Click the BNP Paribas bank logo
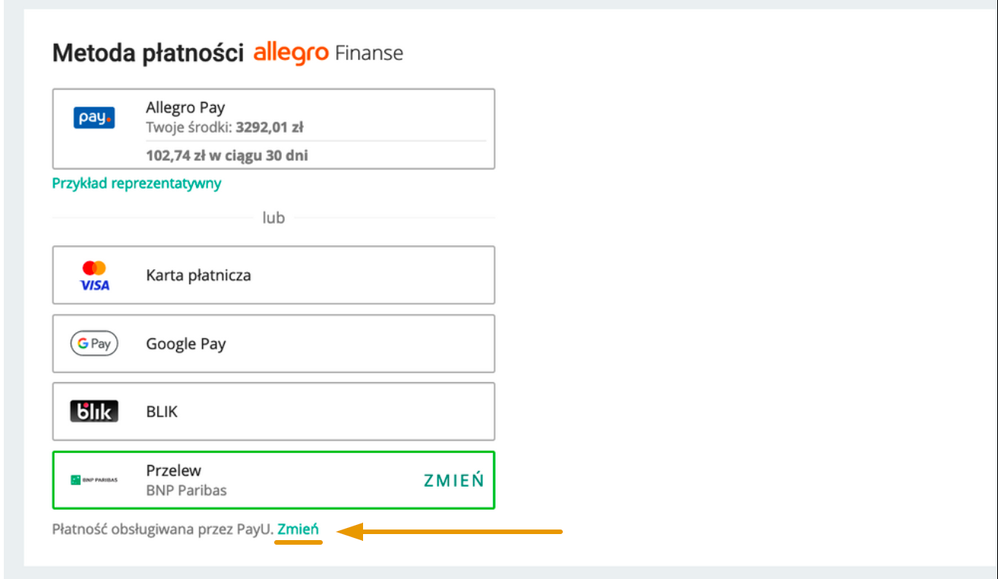Screen dimensions: 998x579 [94, 480]
